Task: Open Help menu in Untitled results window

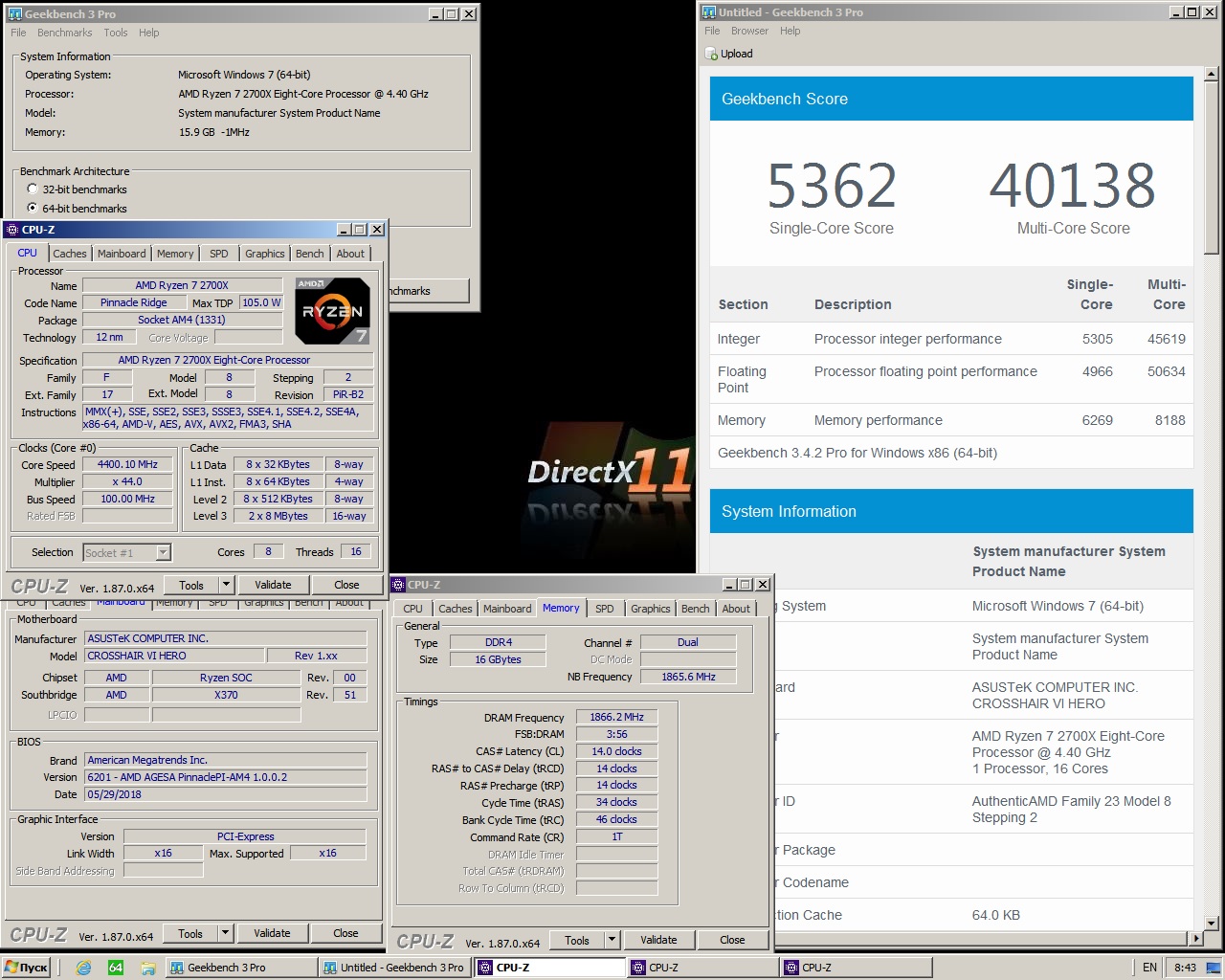Action: 790,31
